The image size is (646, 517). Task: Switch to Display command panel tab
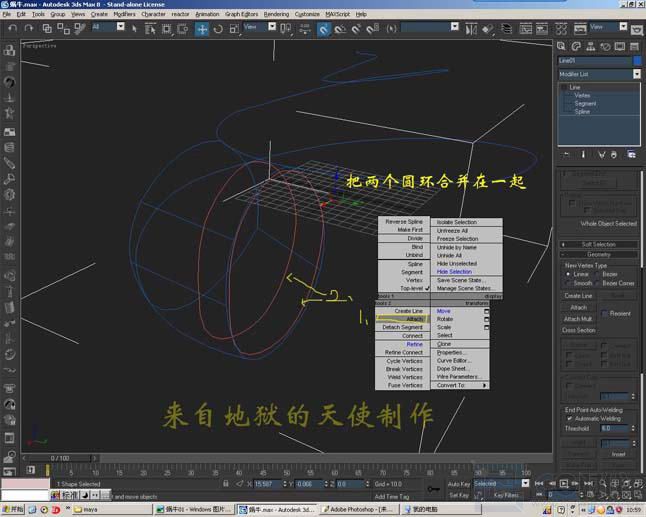620,46
